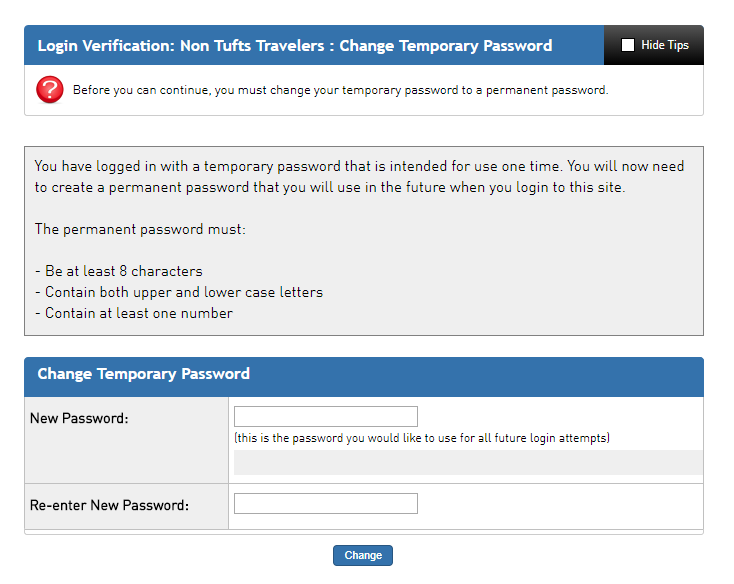Click 'Non Tufts Travelers' in page title

coord(252,45)
